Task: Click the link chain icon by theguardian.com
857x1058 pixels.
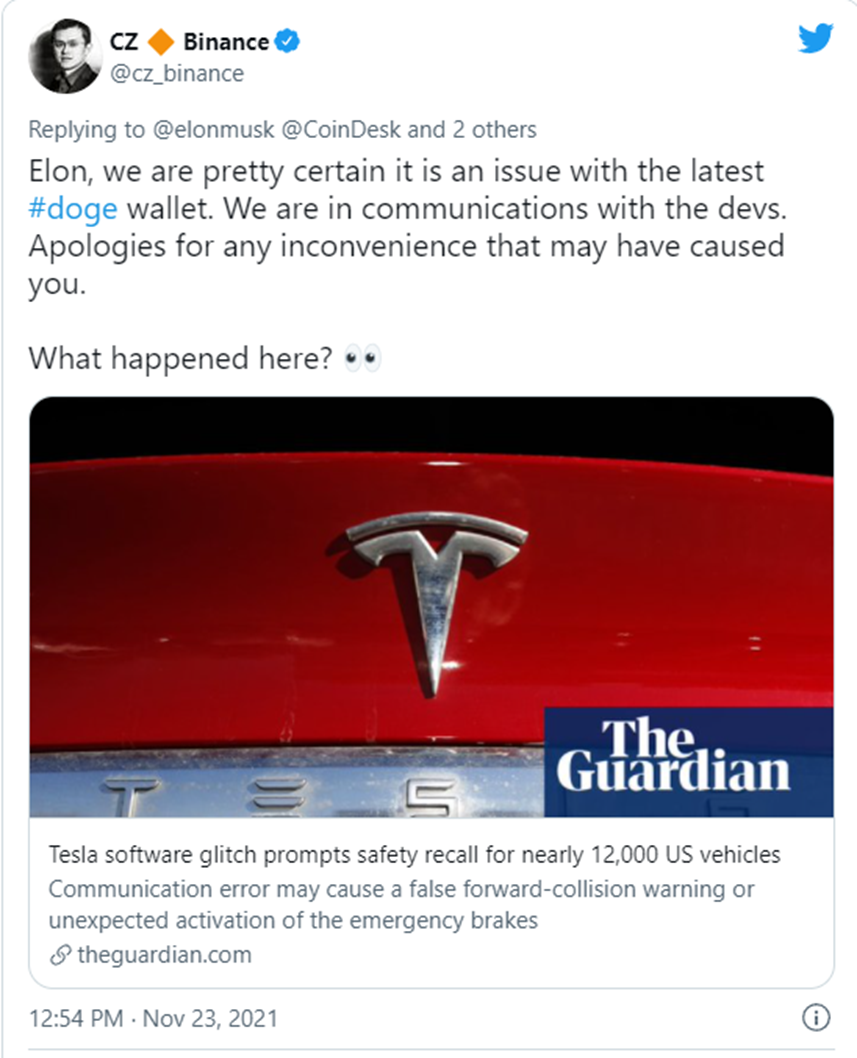Action: 61,954
